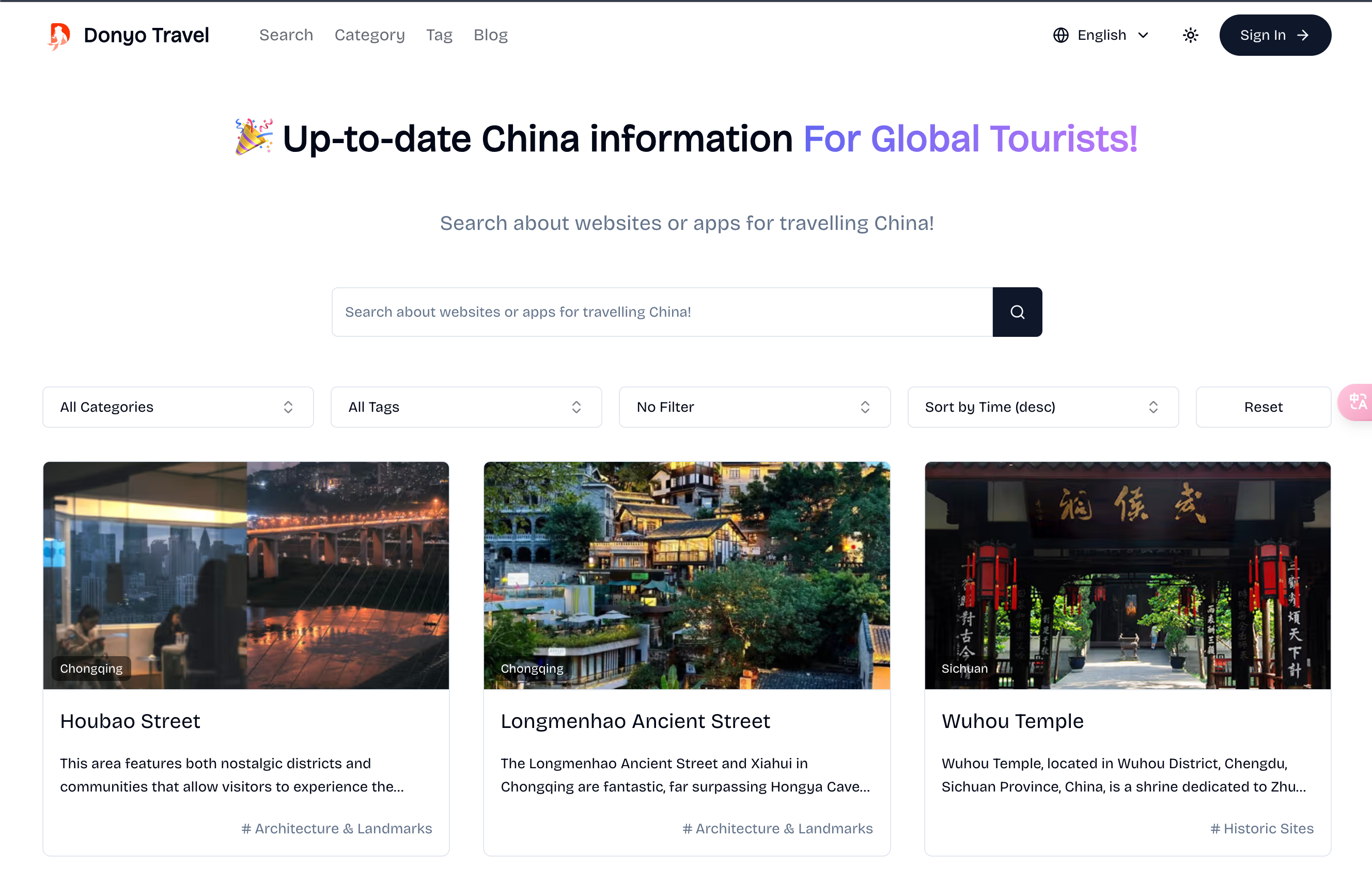Select the Tag nav link
Image resolution: width=1372 pixels, height=869 pixels.
pos(439,35)
